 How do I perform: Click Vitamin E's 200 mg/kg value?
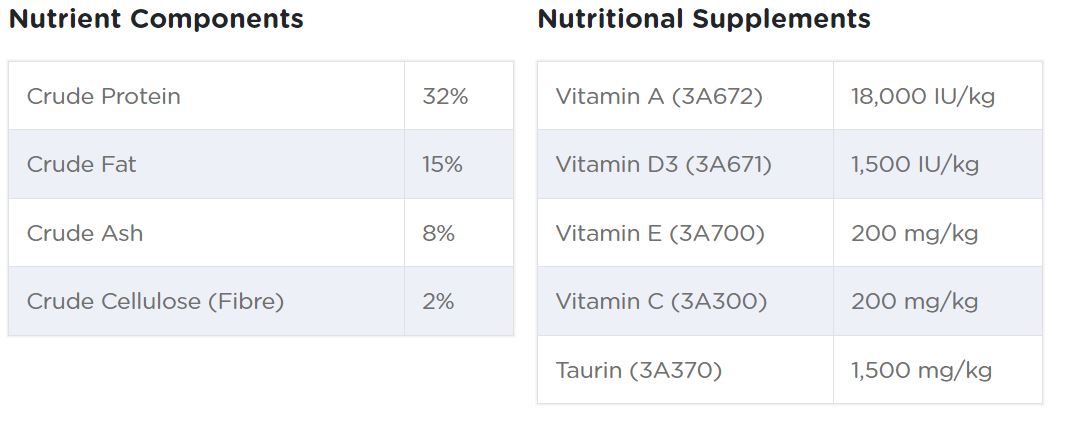click(914, 233)
